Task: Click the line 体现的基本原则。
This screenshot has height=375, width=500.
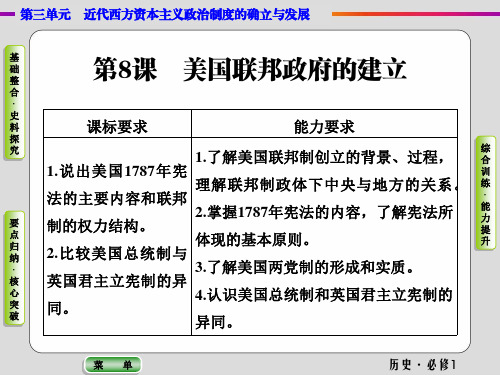Action: tap(253, 240)
